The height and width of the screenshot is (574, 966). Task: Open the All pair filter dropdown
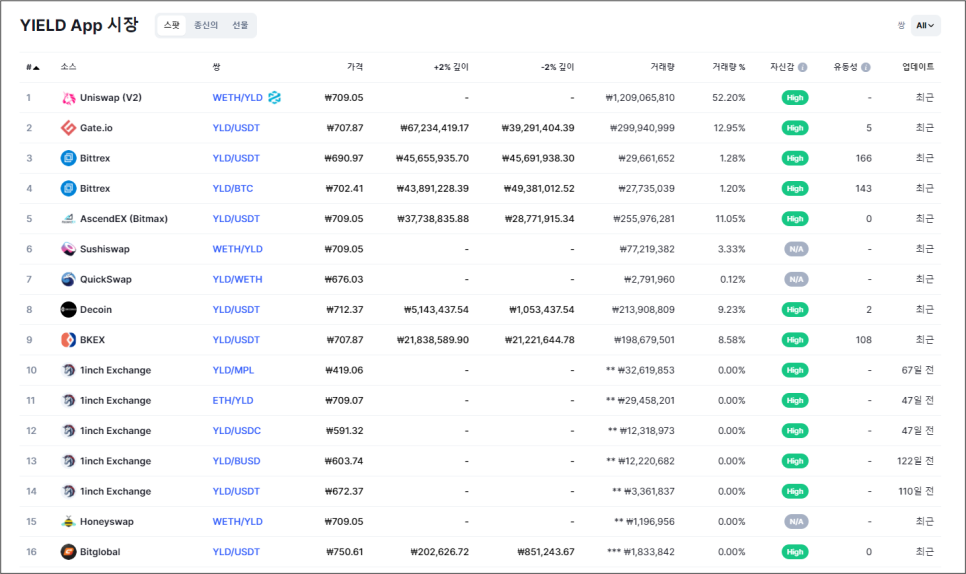coord(925,25)
